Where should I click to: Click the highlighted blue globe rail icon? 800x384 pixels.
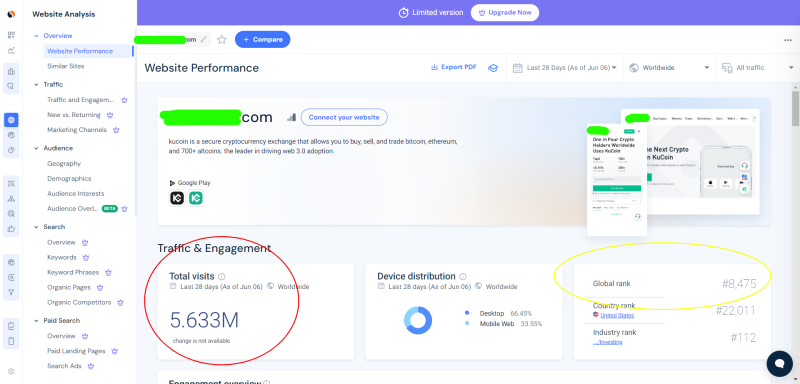(11, 120)
